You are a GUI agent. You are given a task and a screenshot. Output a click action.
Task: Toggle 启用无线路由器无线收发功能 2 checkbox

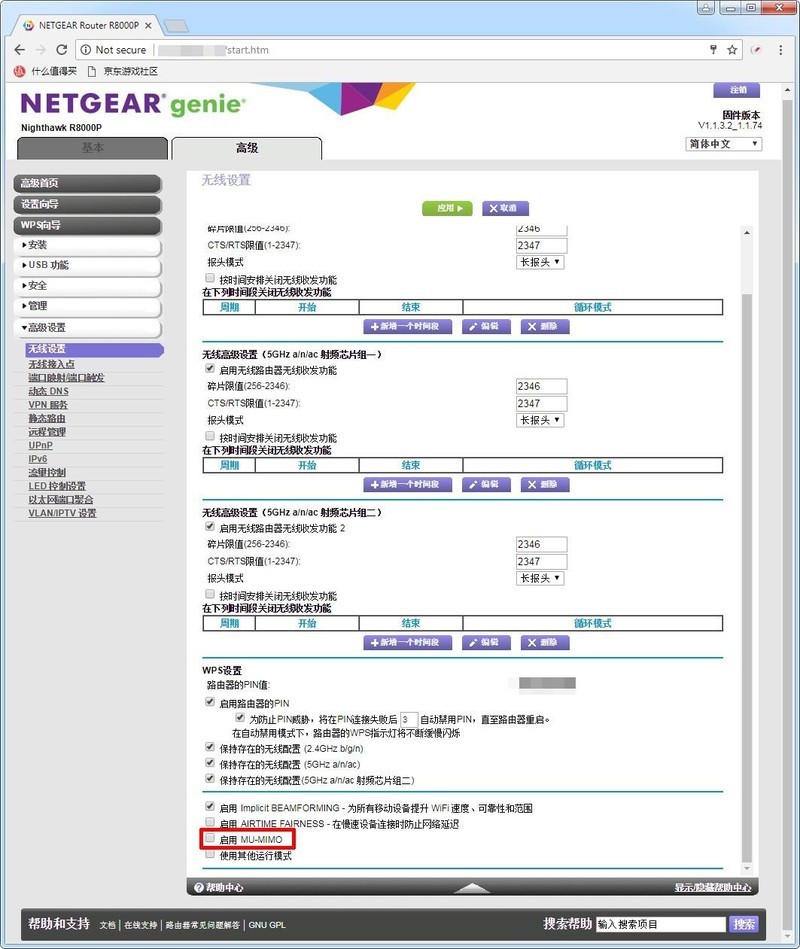210,526
